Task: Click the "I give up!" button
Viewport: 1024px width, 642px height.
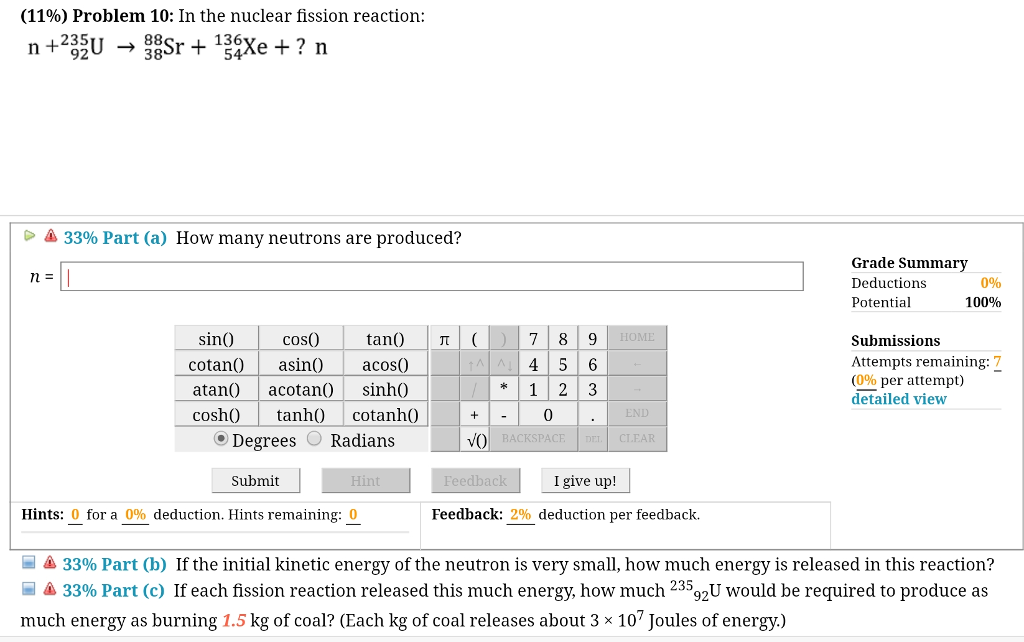Action: [x=584, y=480]
